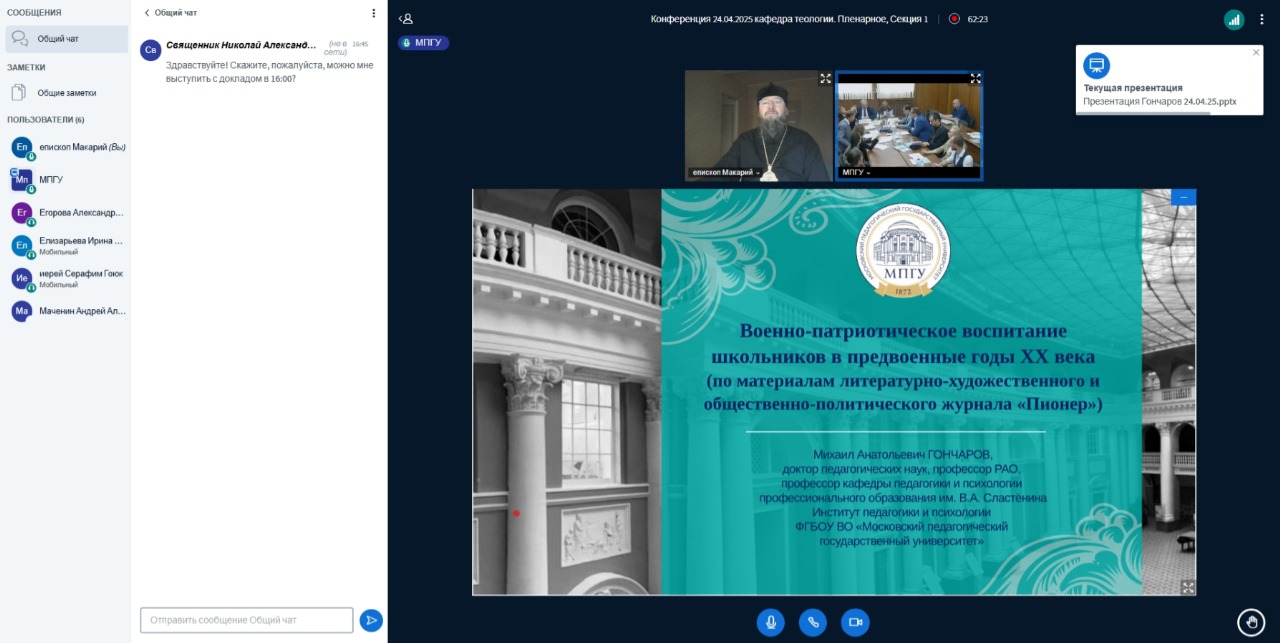The height and width of the screenshot is (643, 1280).
Task: Select user МПГУ in the list
Action: click(x=66, y=180)
